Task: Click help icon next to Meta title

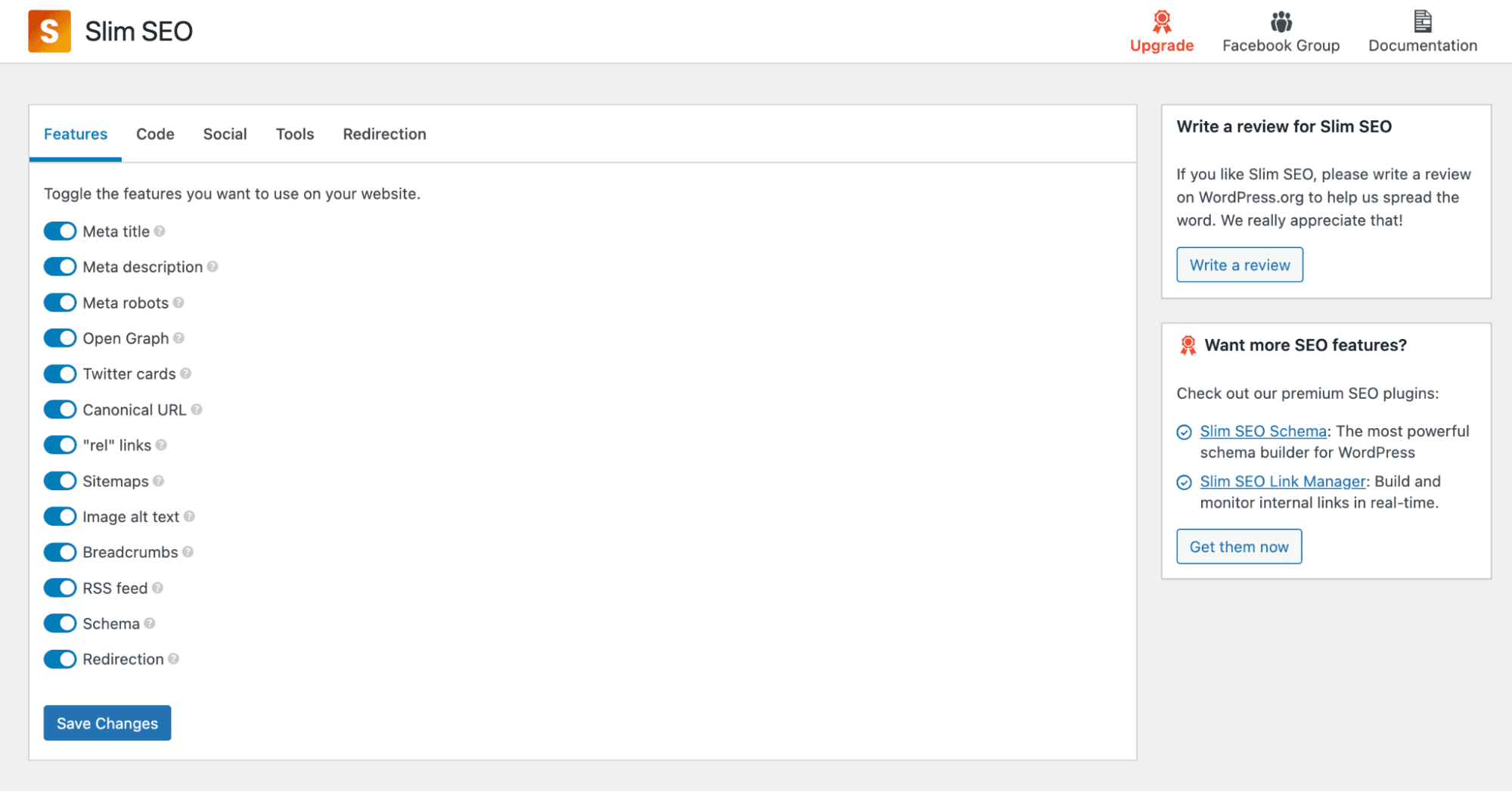Action: 160,231
